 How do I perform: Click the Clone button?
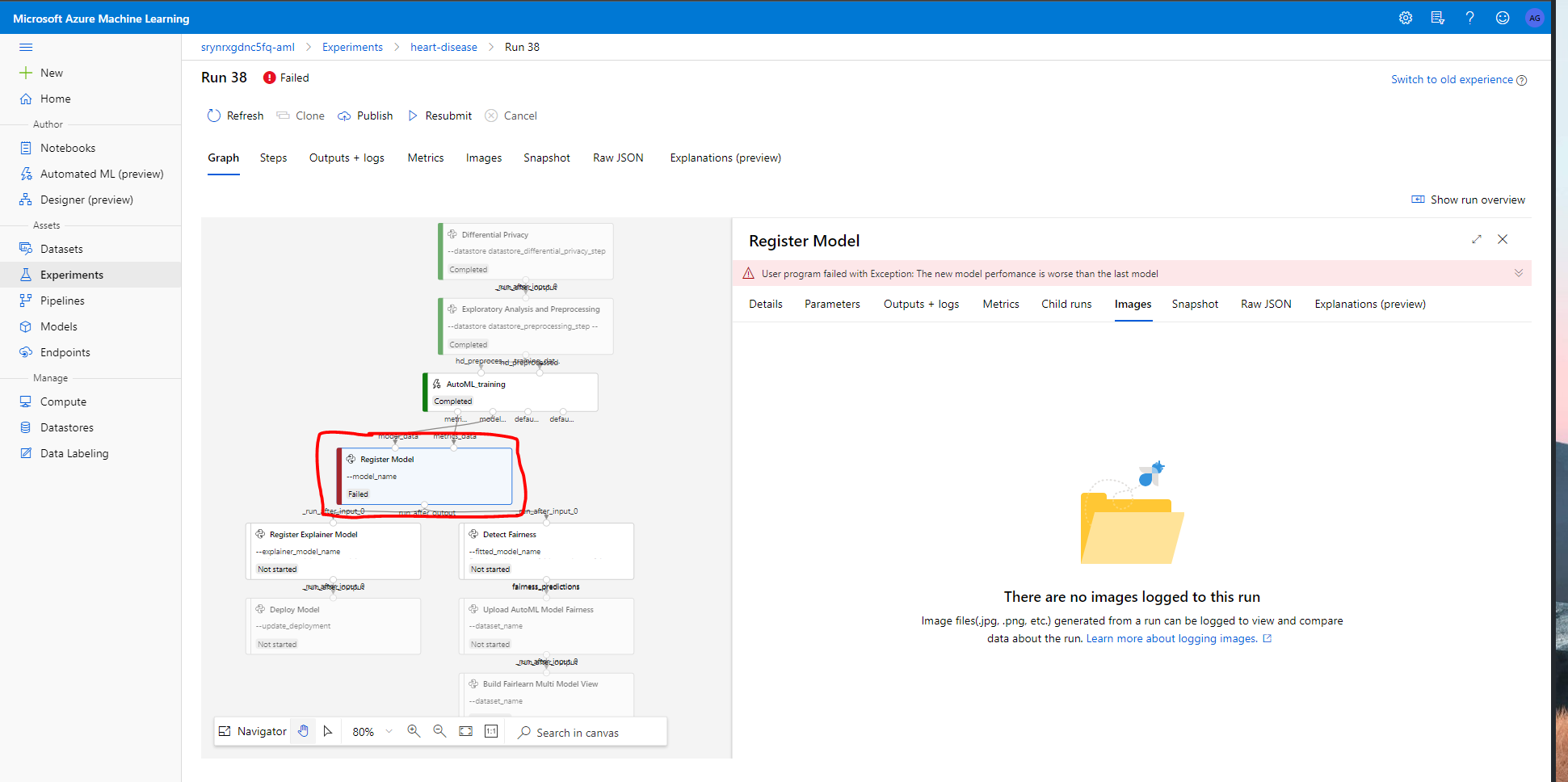click(301, 116)
